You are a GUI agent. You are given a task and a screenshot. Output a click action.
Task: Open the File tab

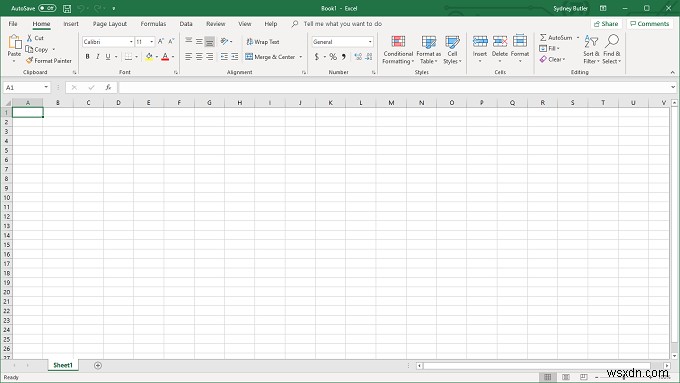click(x=13, y=24)
